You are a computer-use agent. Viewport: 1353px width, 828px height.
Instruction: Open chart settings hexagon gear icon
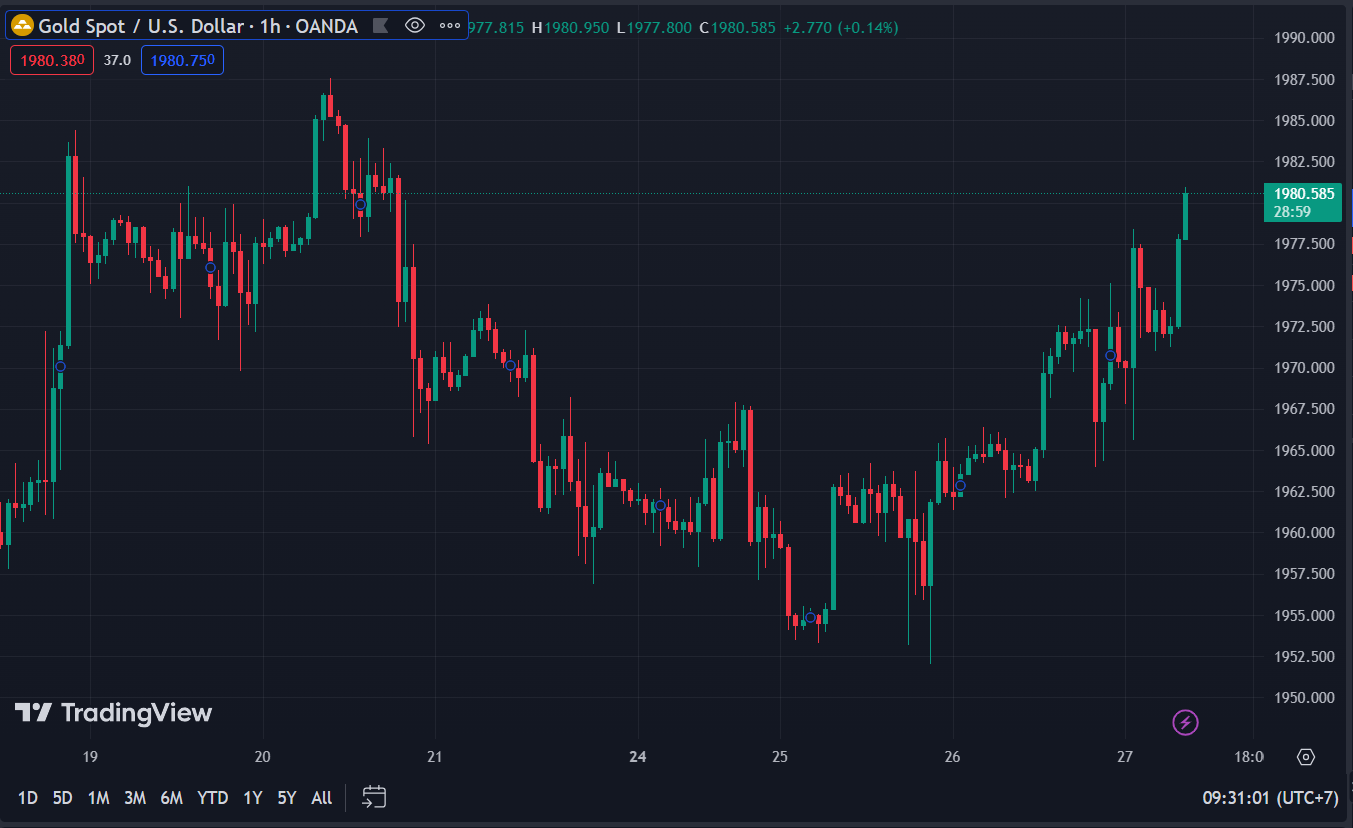coord(1305,757)
